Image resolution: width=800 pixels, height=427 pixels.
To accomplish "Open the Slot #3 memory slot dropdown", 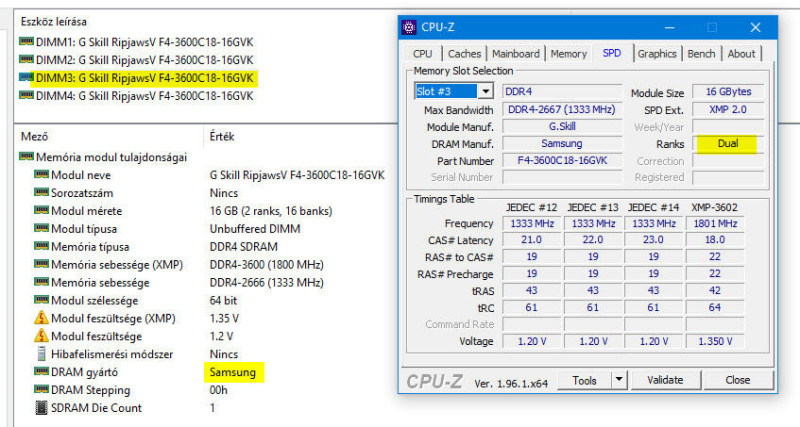I will 486,91.
